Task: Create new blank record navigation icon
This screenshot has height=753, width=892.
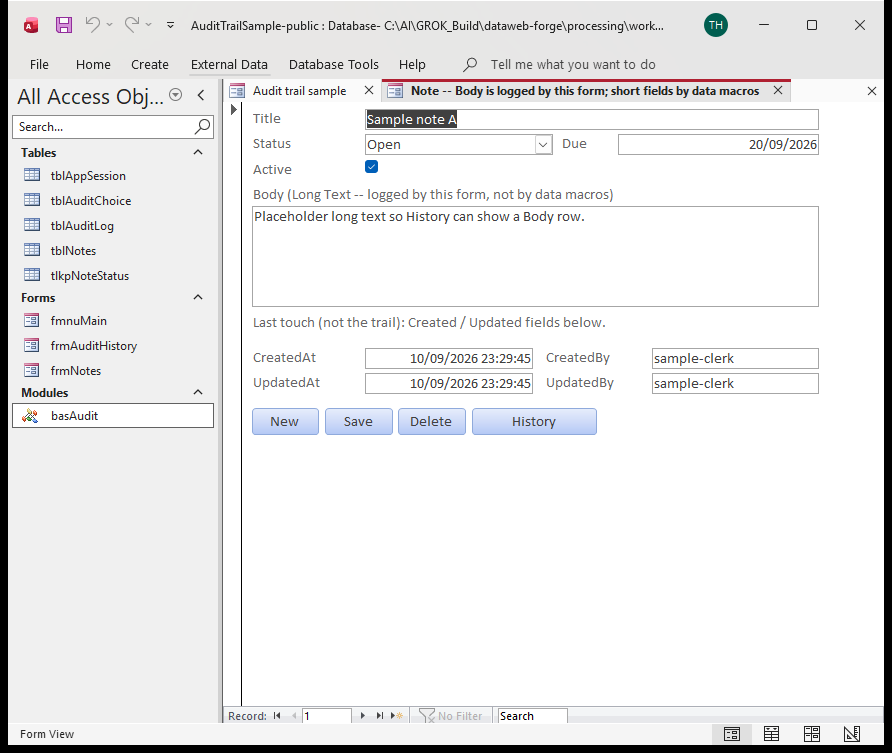Action: (x=397, y=716)
